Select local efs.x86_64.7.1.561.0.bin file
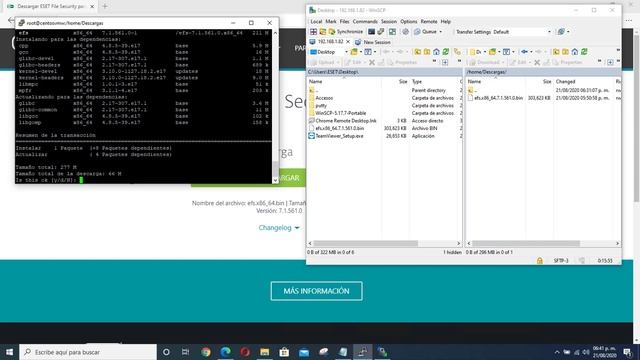Screen dimensions: 640x360 pyautogui.click(x=339, y=128)
